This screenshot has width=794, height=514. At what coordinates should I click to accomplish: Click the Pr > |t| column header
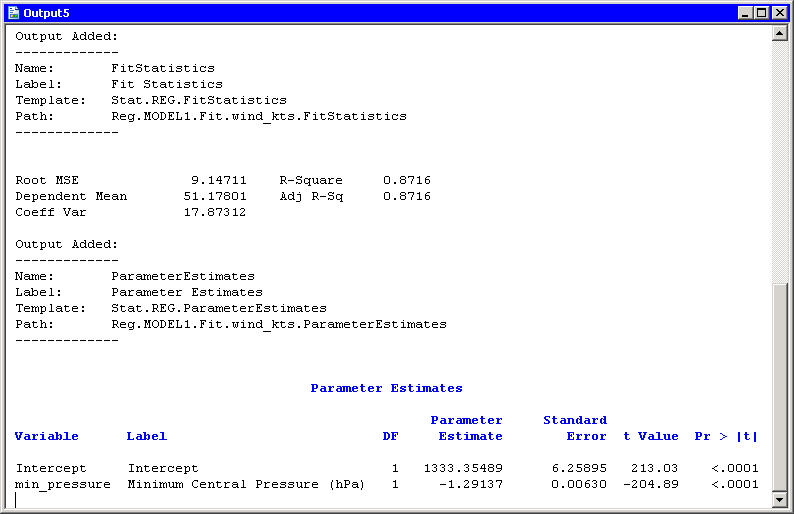(726, 437)
